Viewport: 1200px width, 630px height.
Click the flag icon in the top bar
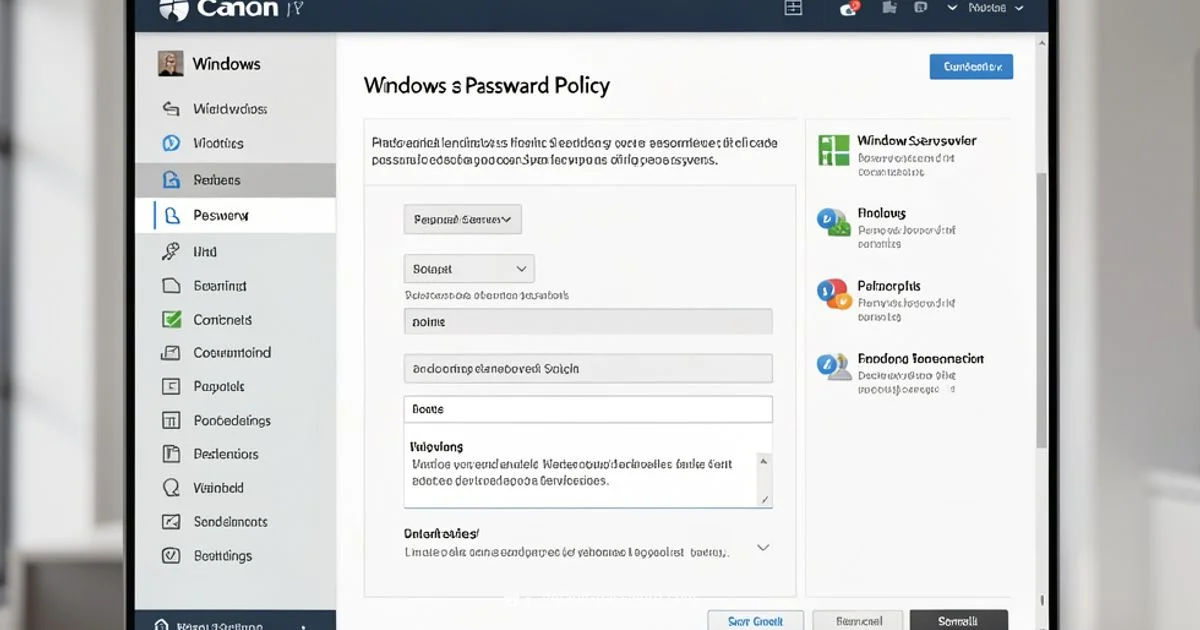tap(888, 8)
